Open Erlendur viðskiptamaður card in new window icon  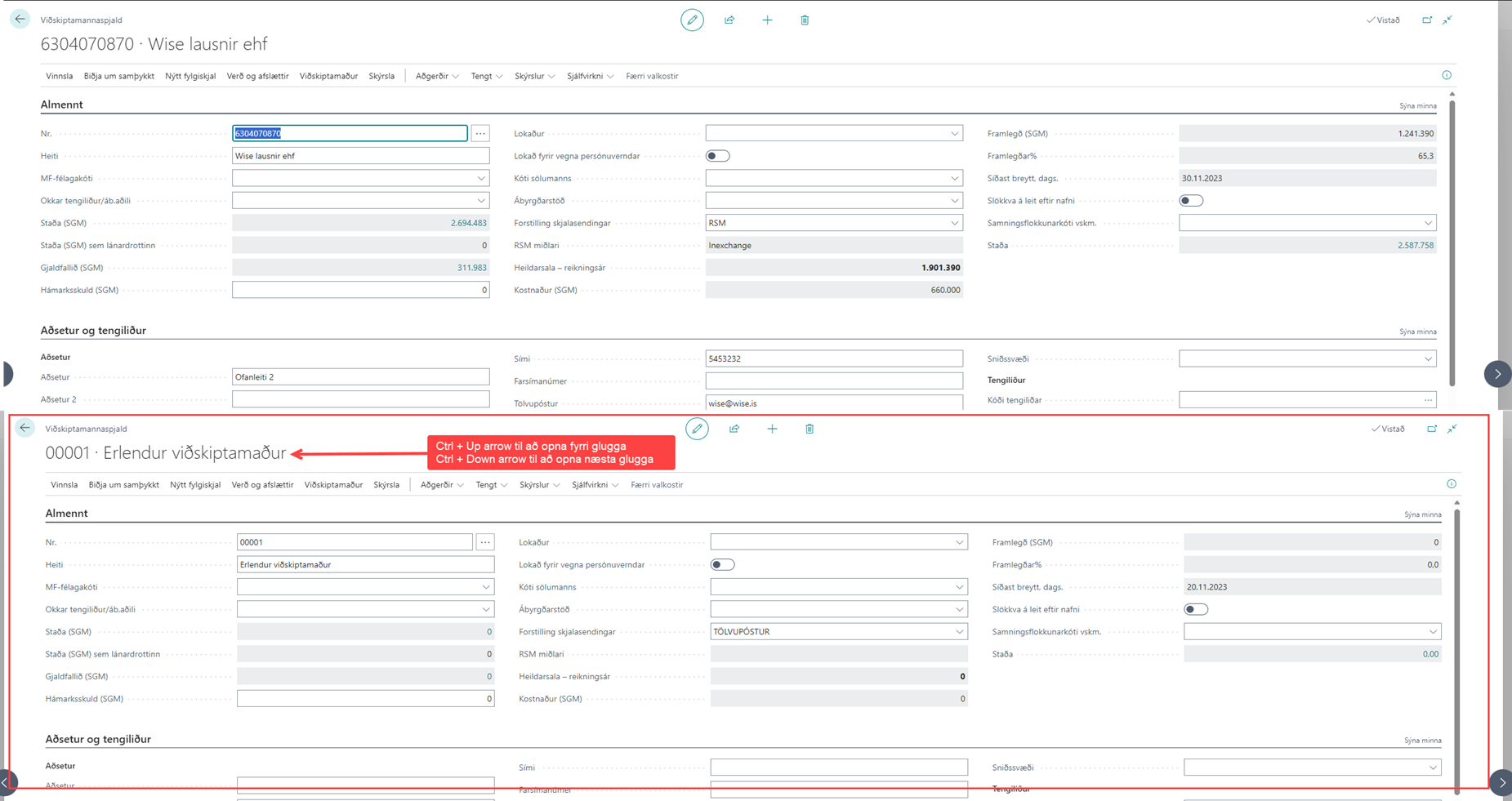(1432, 429)
